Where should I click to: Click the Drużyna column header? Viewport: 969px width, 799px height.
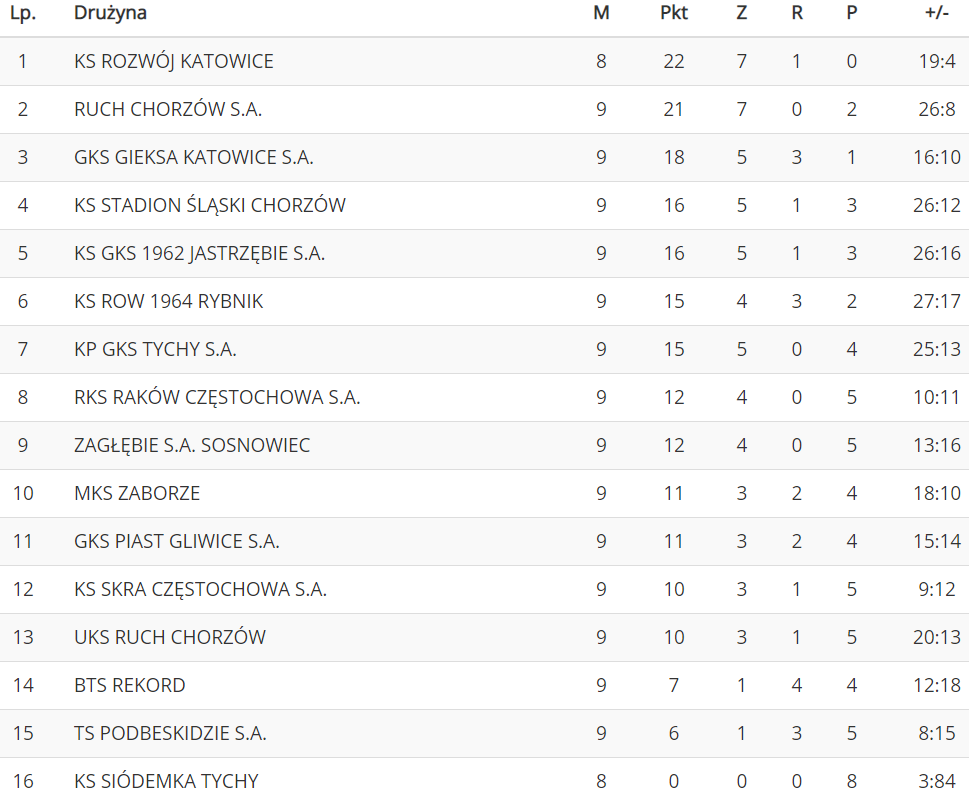tap(110, 13)
